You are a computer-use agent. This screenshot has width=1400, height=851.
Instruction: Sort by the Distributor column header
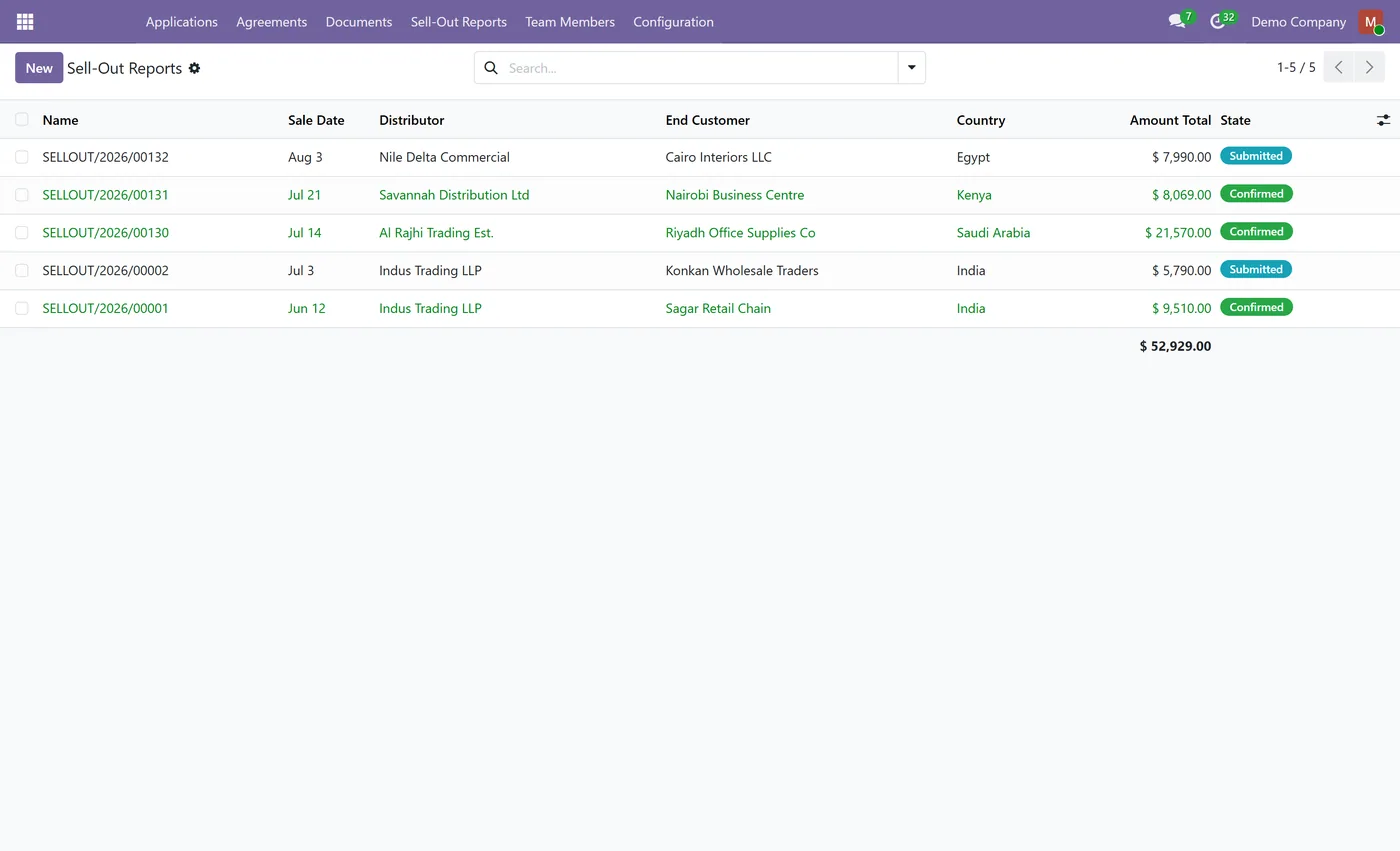point(412,120)
